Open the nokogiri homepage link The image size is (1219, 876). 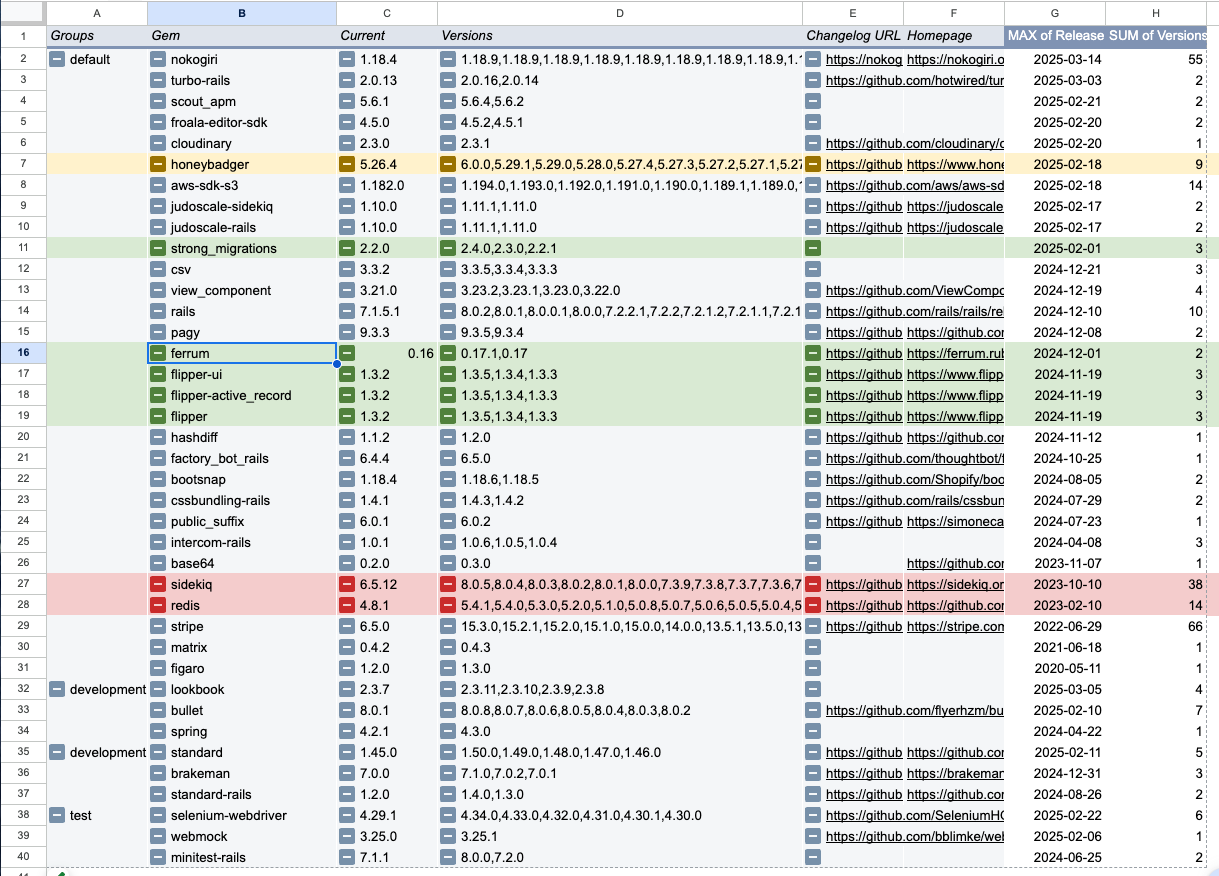pyautogui.click(x=955, y=60)
